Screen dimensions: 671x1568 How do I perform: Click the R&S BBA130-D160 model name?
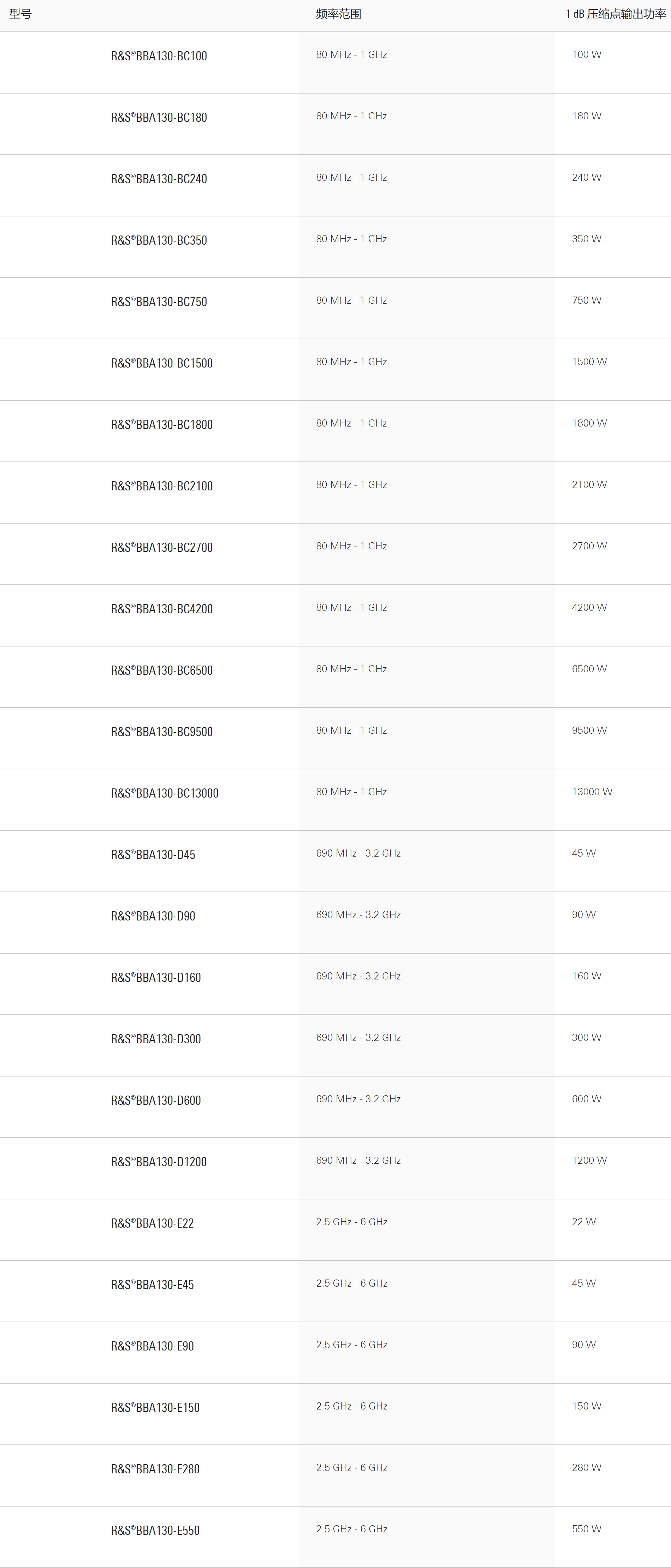click(156, 978)
